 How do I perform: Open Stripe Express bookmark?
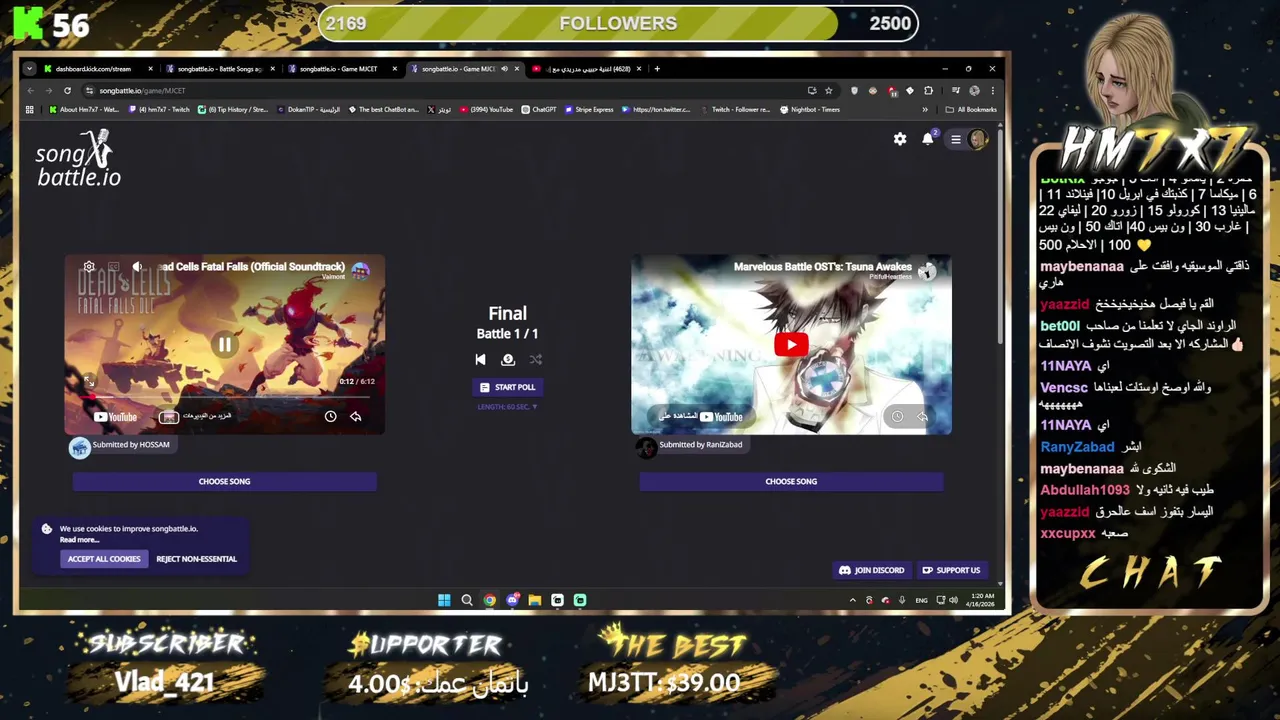588,110
